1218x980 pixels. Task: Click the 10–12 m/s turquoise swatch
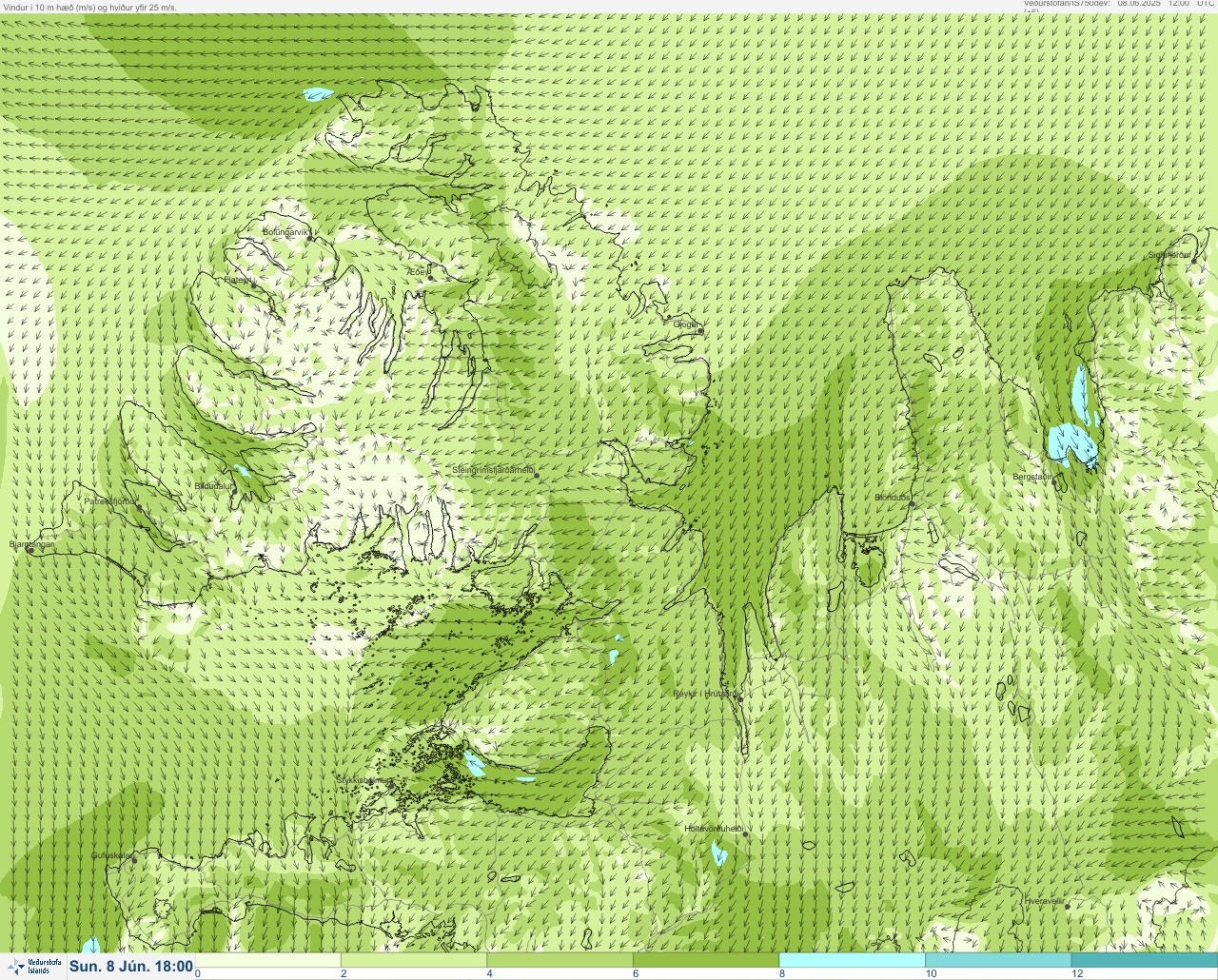click(997, 960)
